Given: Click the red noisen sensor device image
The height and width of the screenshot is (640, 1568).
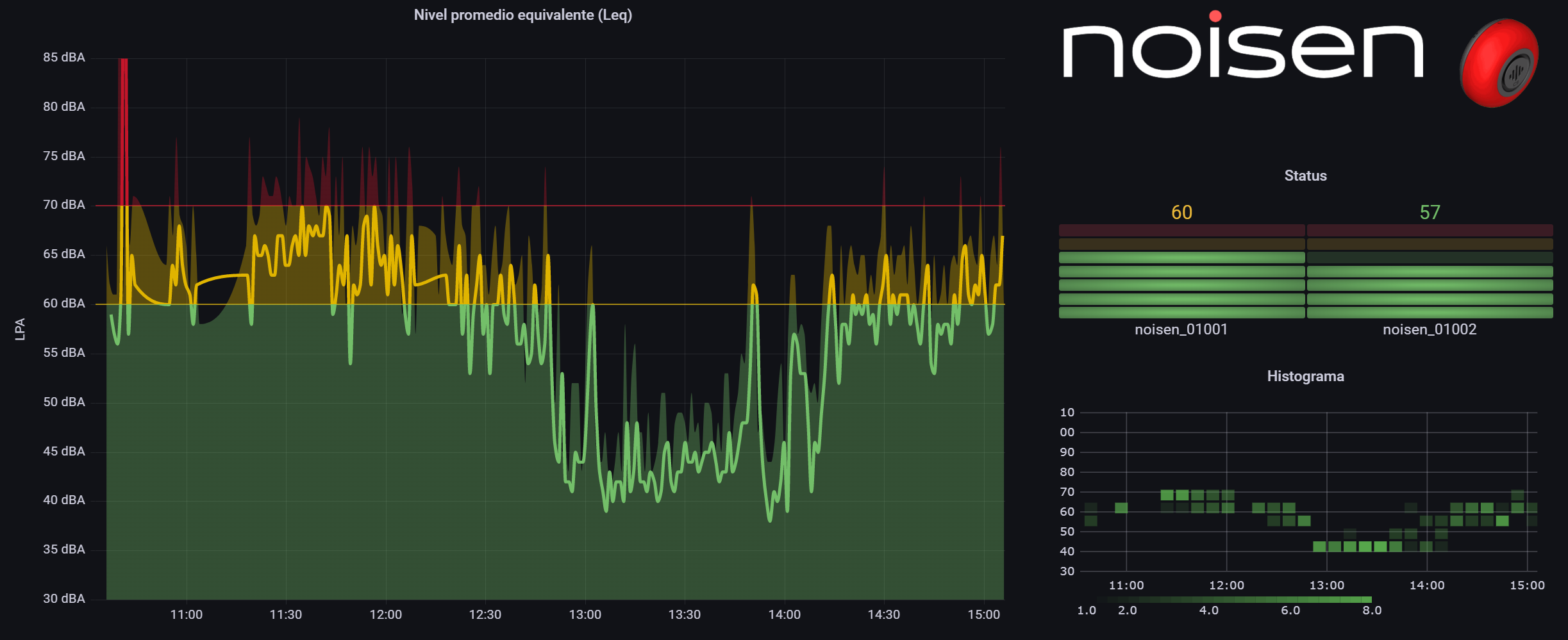Looking at the screenshot, I should 1499,63.
